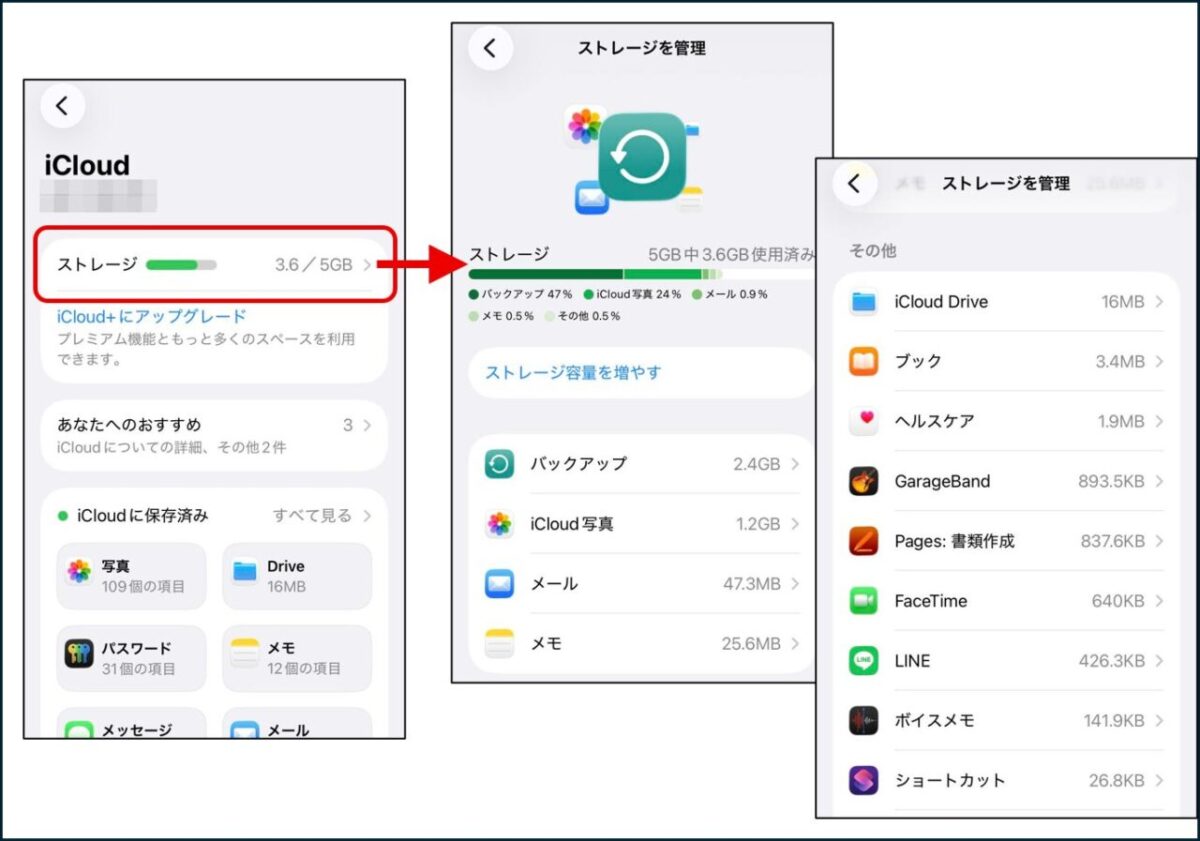Tap iCloud写真 24% legend entry
This screenshot has height=841, width=1200.
pos(632,295)
